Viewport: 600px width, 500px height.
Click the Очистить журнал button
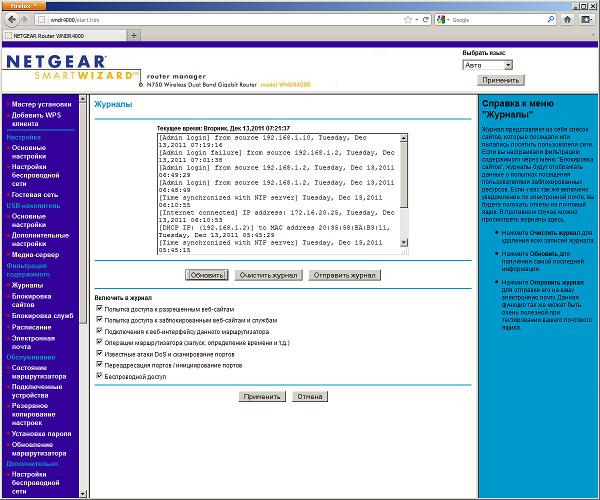coord(268,275)
